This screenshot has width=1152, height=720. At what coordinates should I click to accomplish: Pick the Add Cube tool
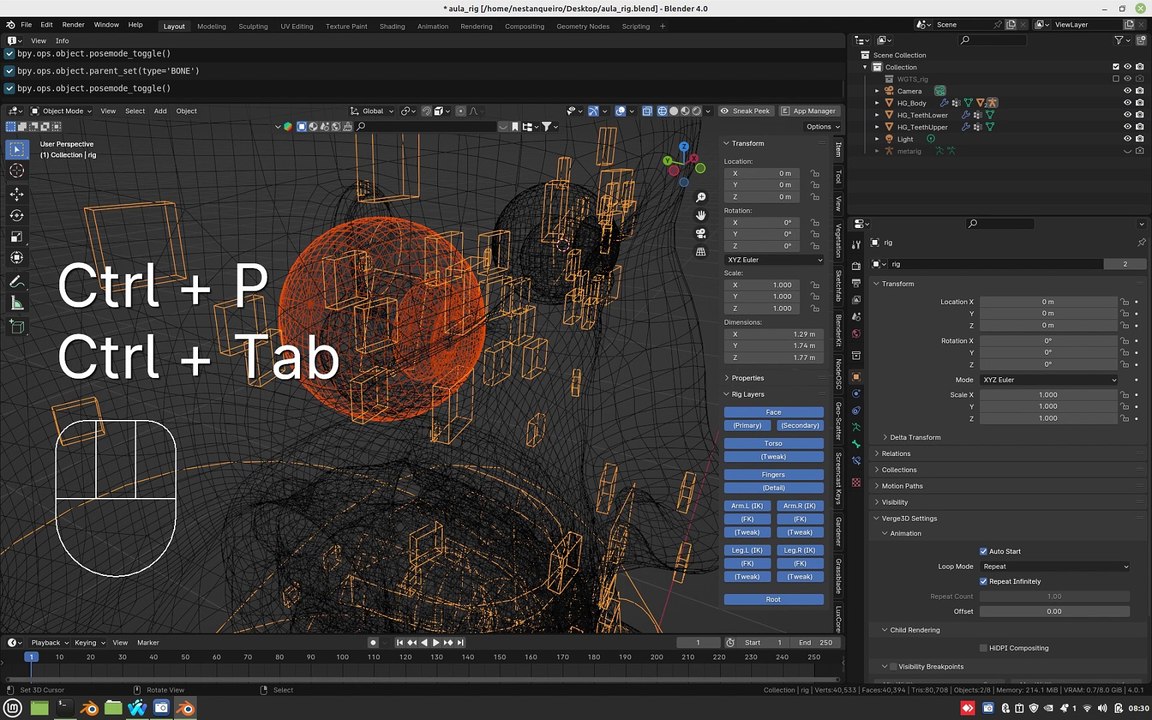pos(17,326)
